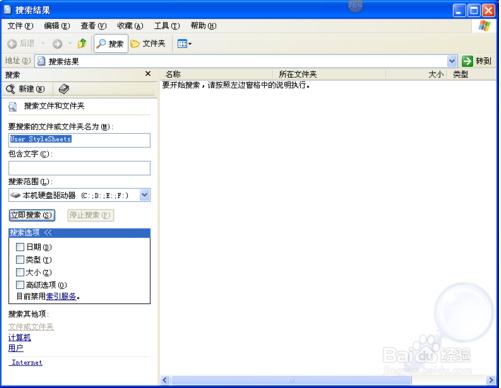Open Forward button history dropdown arrow
This screenshot has height=388, width=501.
(x=70, y=44)
